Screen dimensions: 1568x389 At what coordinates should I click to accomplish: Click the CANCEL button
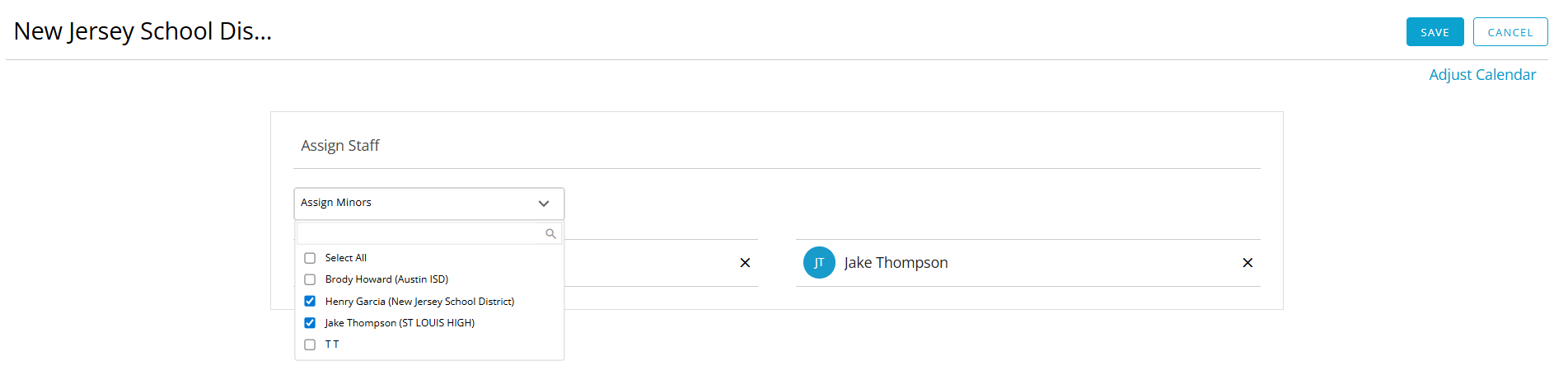1509,32
